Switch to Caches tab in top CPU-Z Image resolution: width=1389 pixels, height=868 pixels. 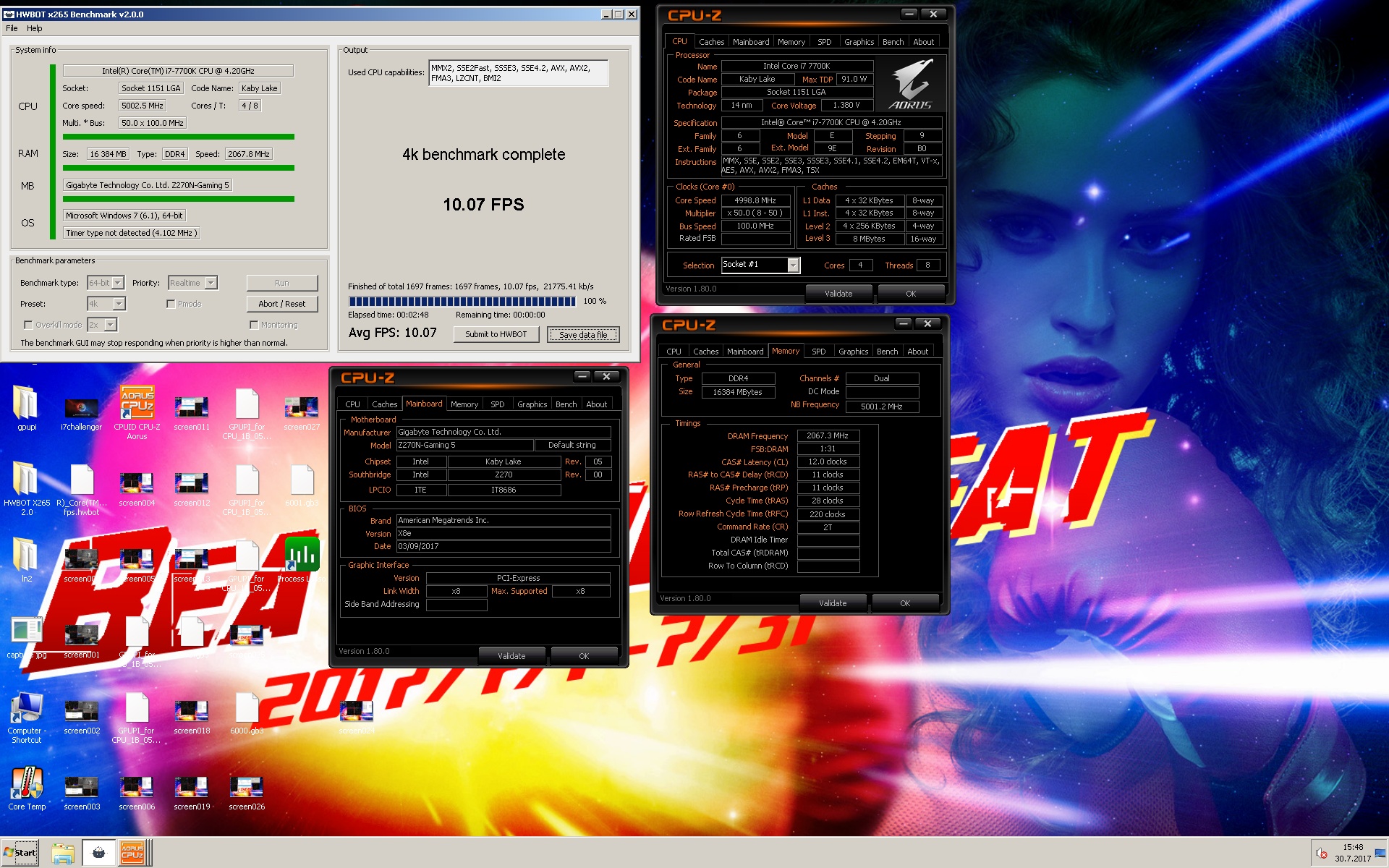coord(711,42)
